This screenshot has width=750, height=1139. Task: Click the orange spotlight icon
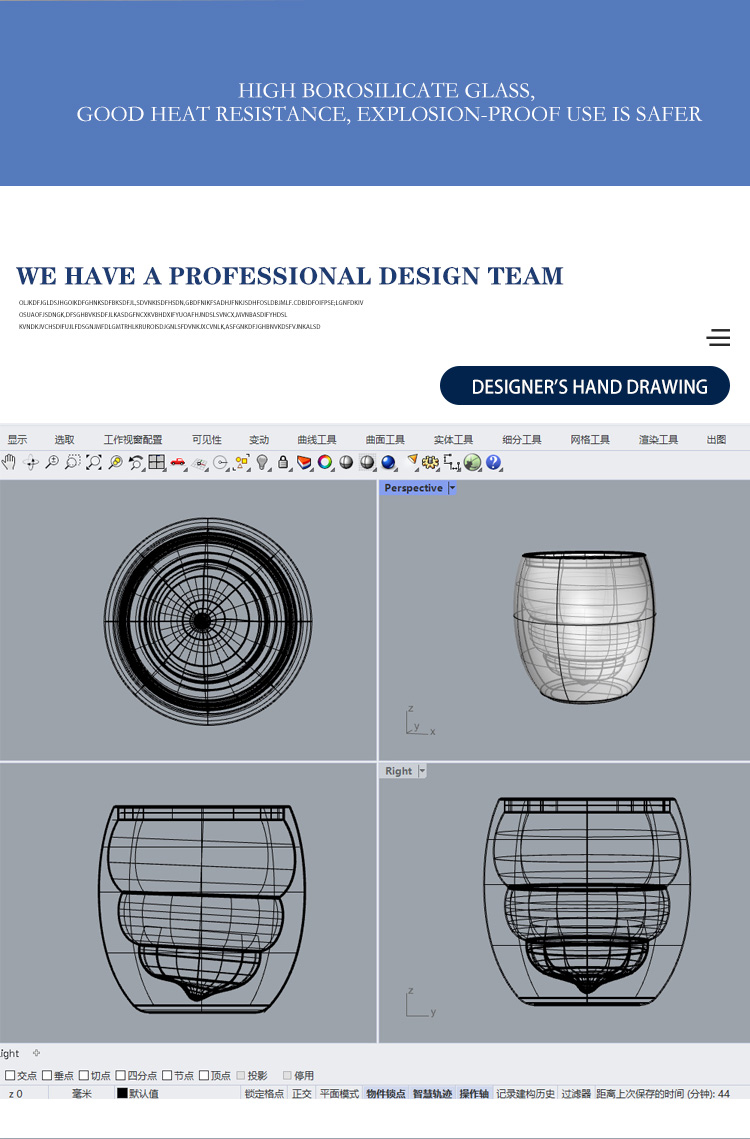(412, 461)
